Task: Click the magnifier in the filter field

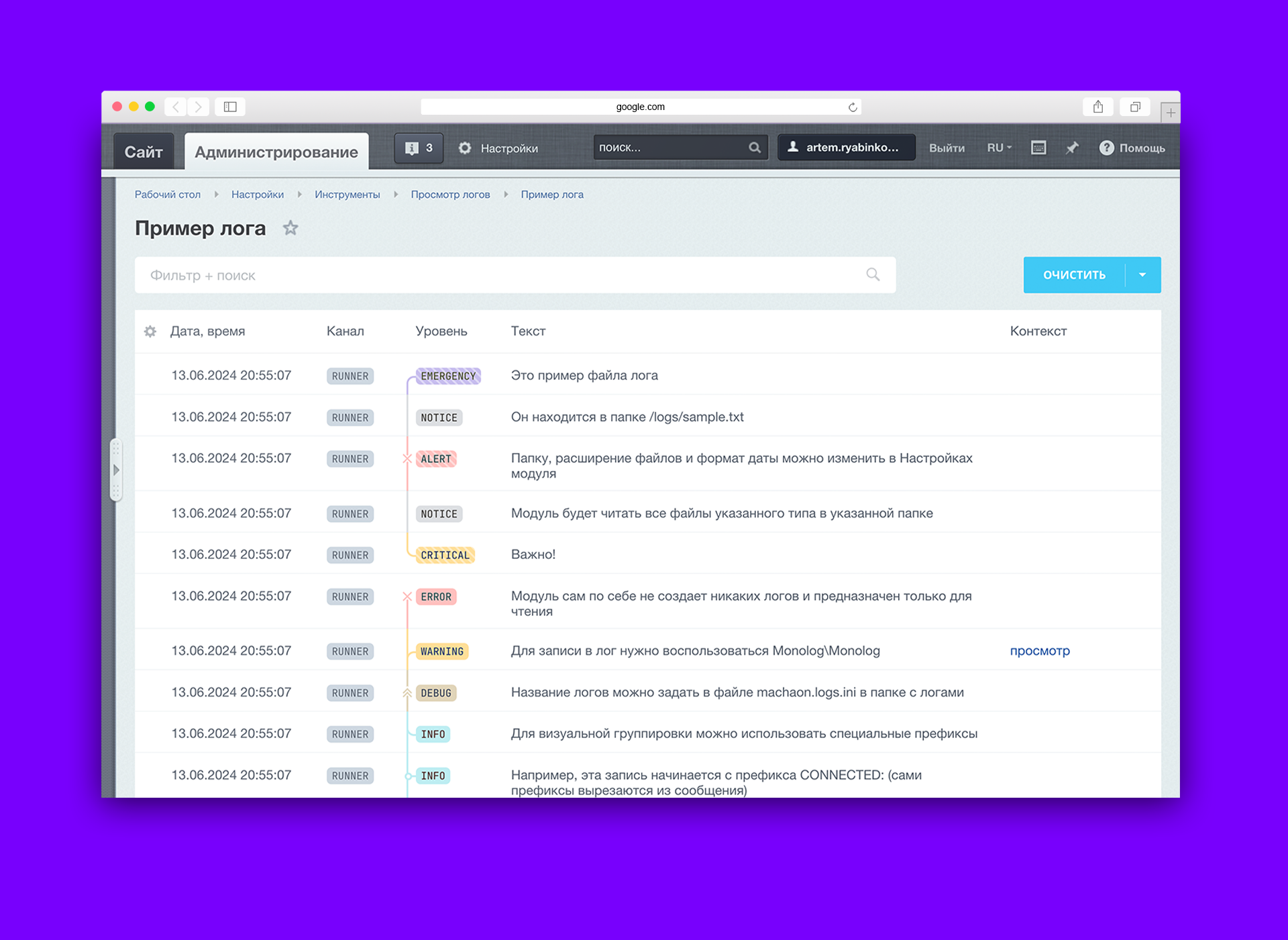Action: pos(873,274)
